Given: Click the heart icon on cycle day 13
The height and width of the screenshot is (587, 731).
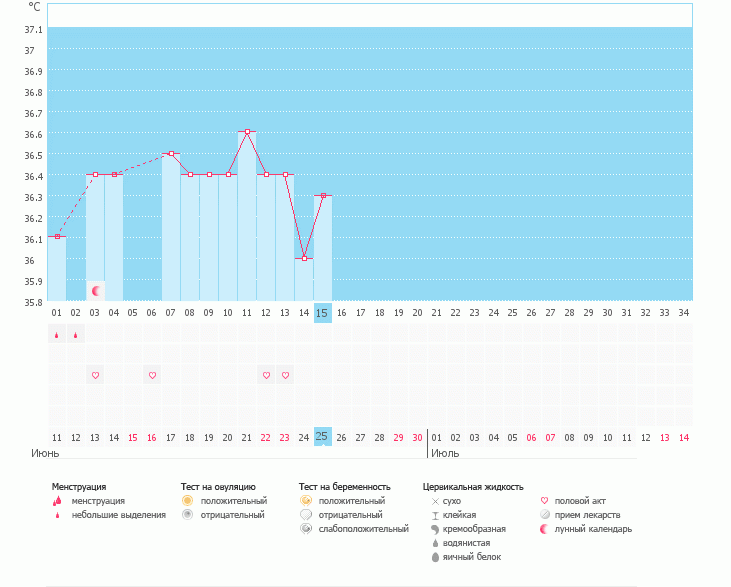Looking at the screenshot, I should 285,376.
